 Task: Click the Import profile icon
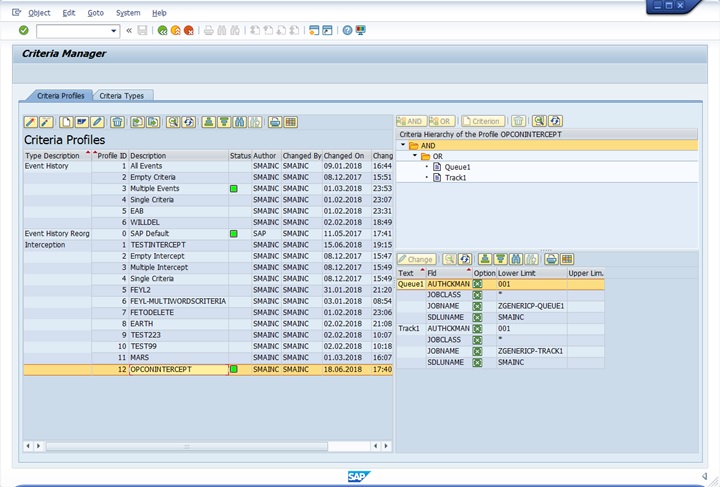pyautogui.click(x=137, y=122)
